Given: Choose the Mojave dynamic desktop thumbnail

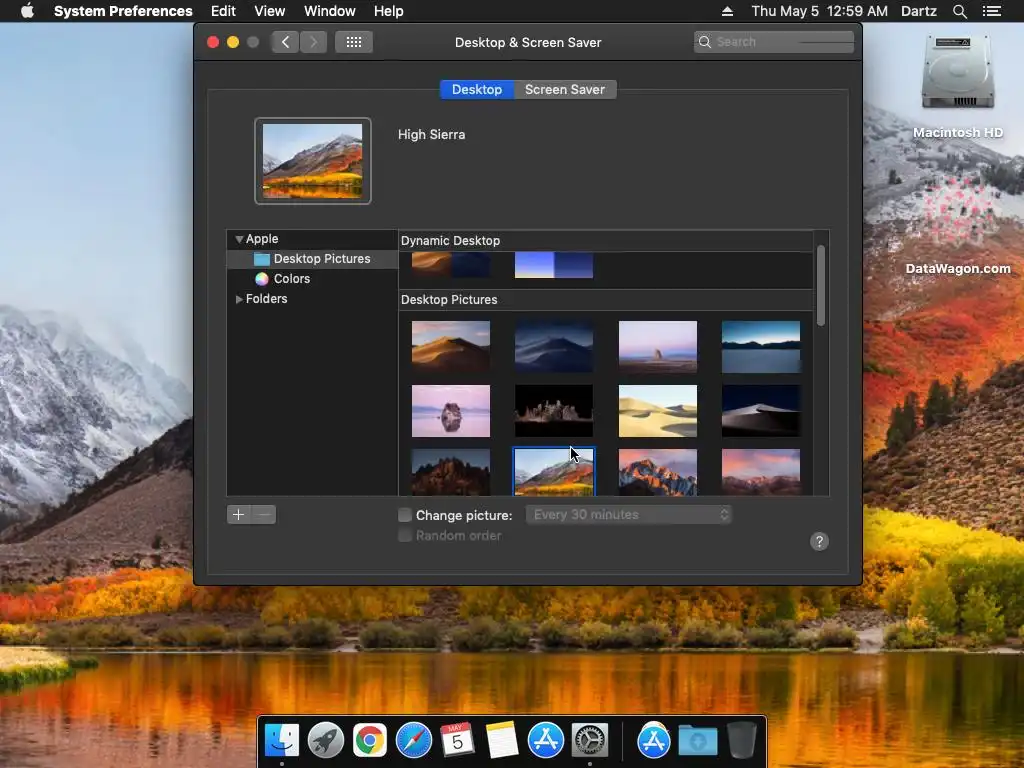Looking at the screenshot, I should point(451,265).
